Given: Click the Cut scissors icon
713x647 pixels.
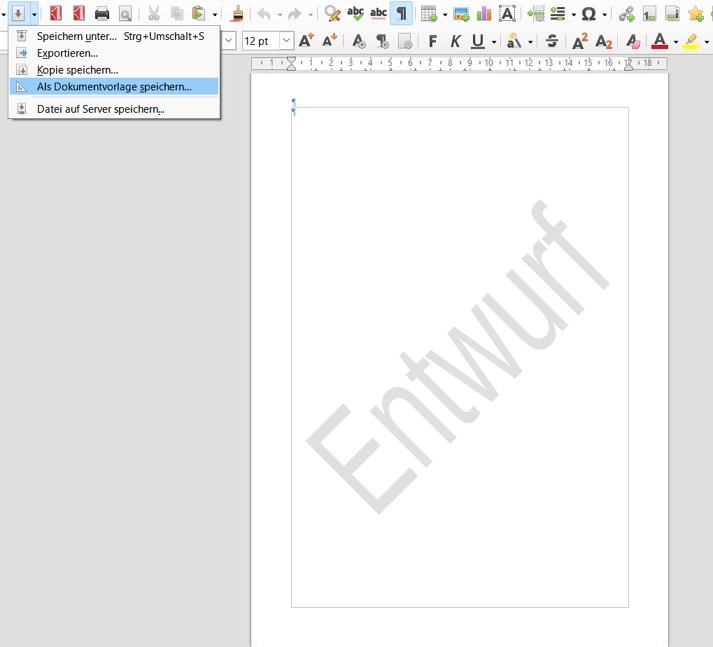Looking at the screenshot, I should pyautogui.click(x=154, y=14).
